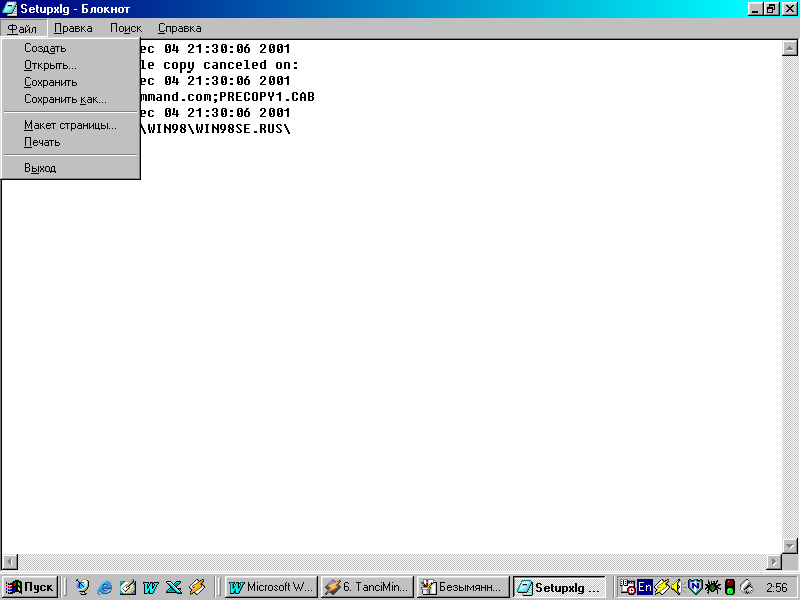Screen dimensions: 800x600
Task: Choose Сохранить как... entry
Action: [70, 99]
